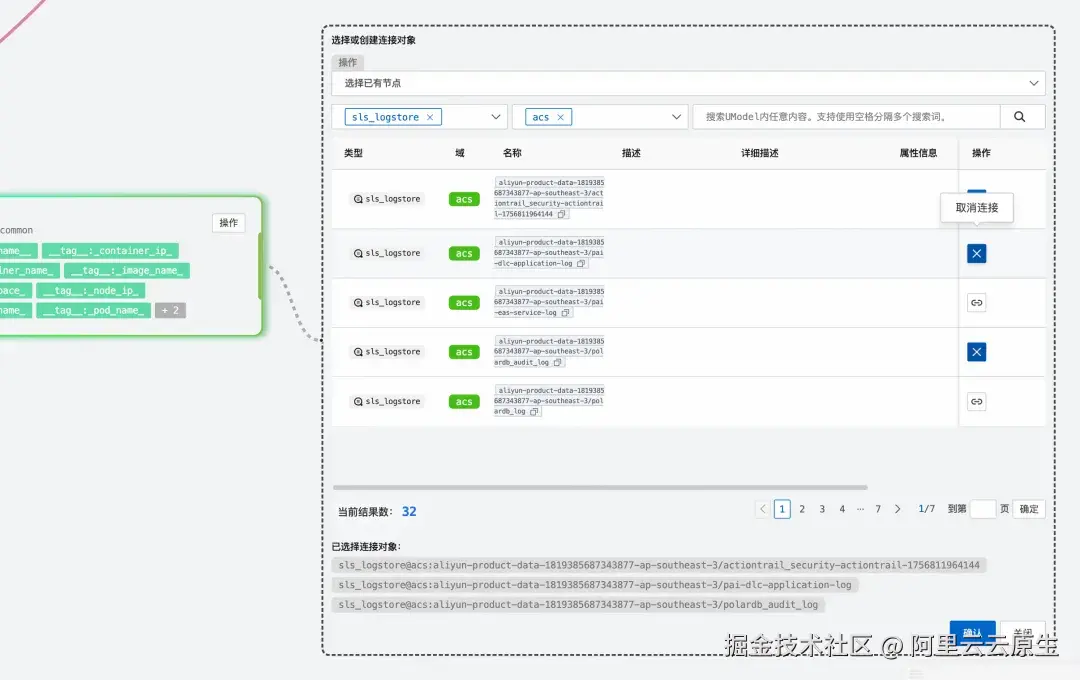
Task: Copy the polardb_audit_log name
Action: coord(558,362)
